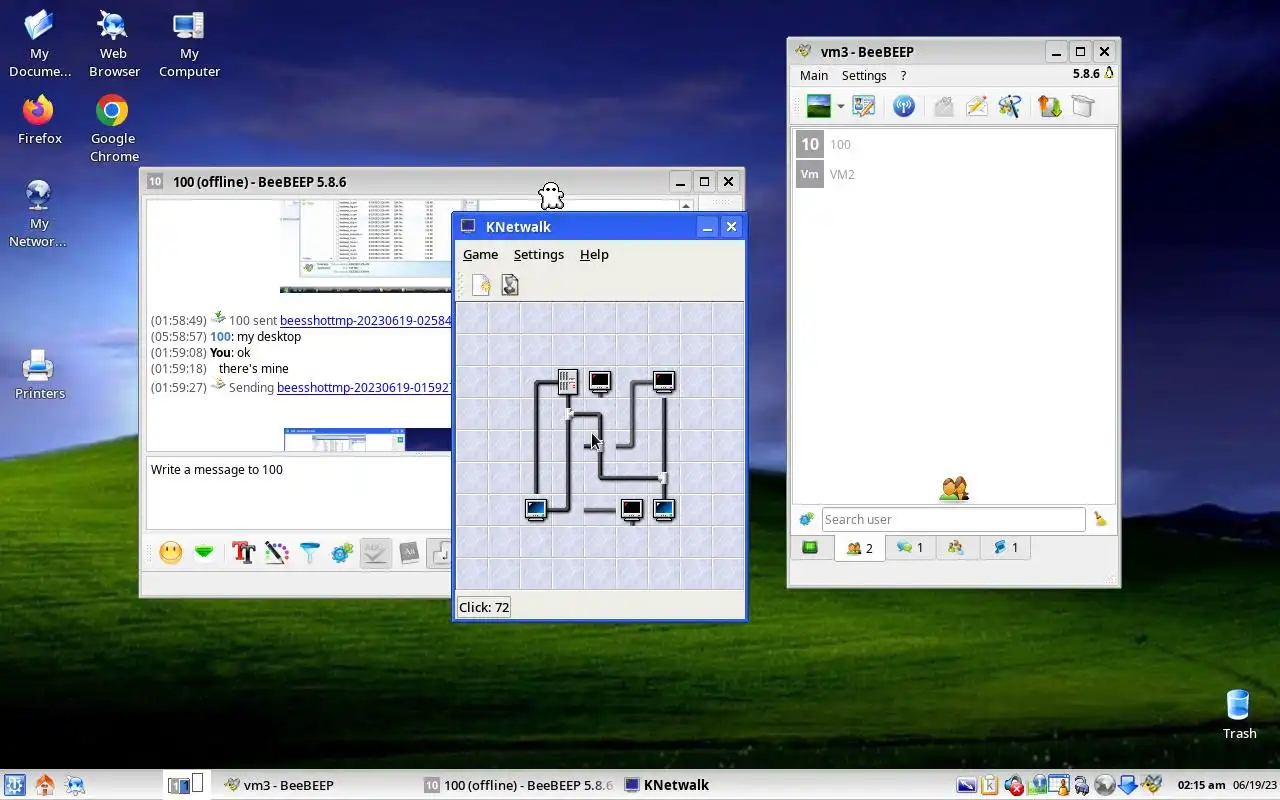Switch to the last tab showing 1
The width and height of the screenshot is (1280, 800).
click(x=1005, y=548)
